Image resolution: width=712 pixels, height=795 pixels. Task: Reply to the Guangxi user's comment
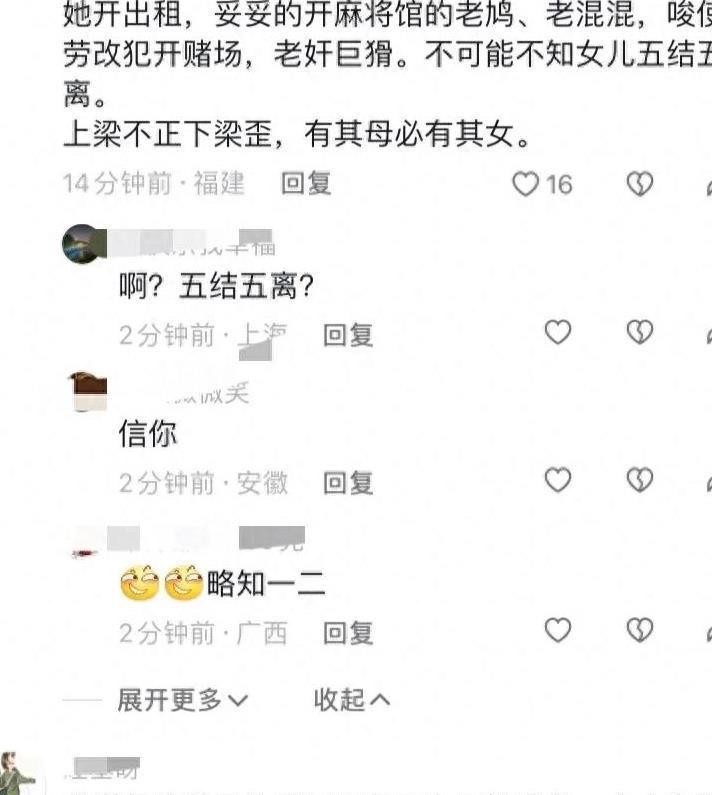[x=348, y=633]
